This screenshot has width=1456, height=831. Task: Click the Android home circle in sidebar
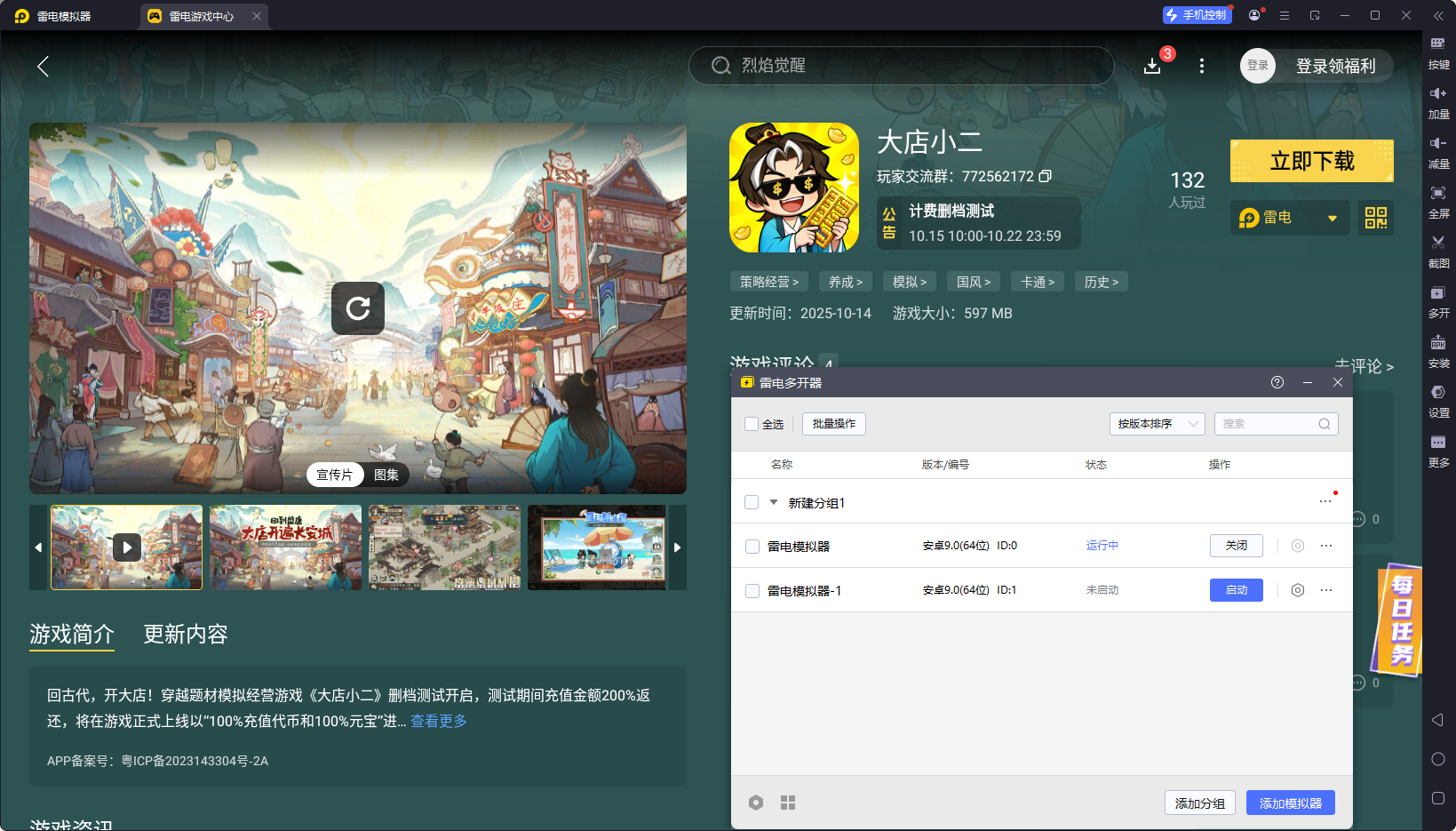point(1438,759)
